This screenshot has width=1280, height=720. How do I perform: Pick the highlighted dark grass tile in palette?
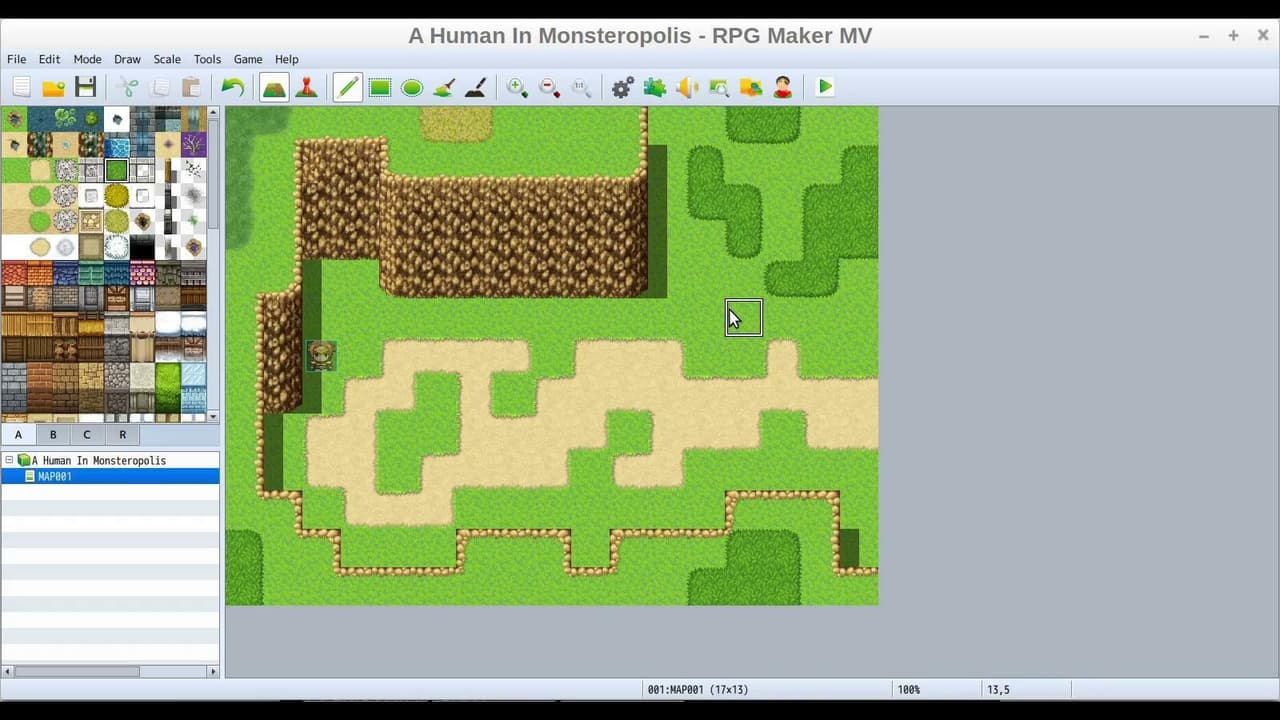(x=116, y=171)
